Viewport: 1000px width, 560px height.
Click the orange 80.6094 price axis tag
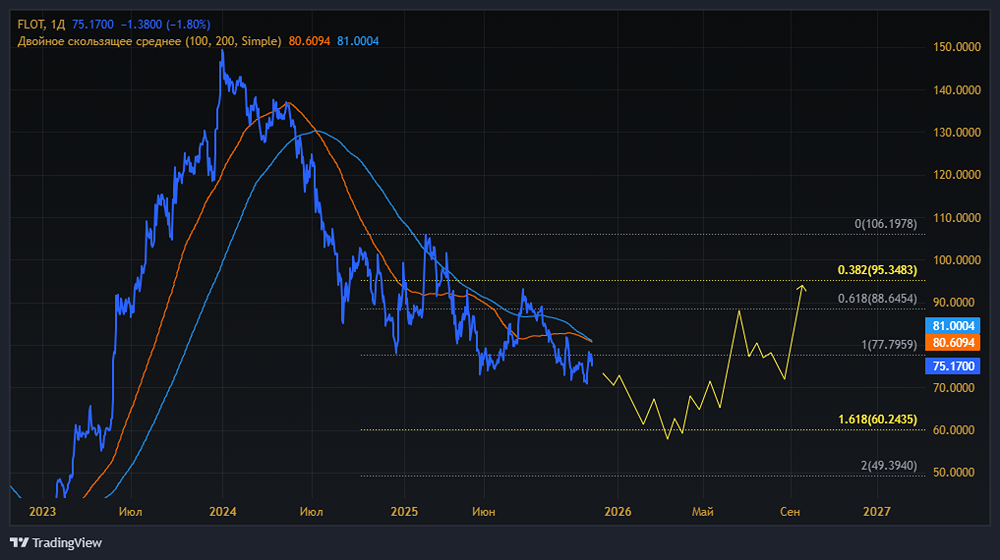click(x=953, y=343)
